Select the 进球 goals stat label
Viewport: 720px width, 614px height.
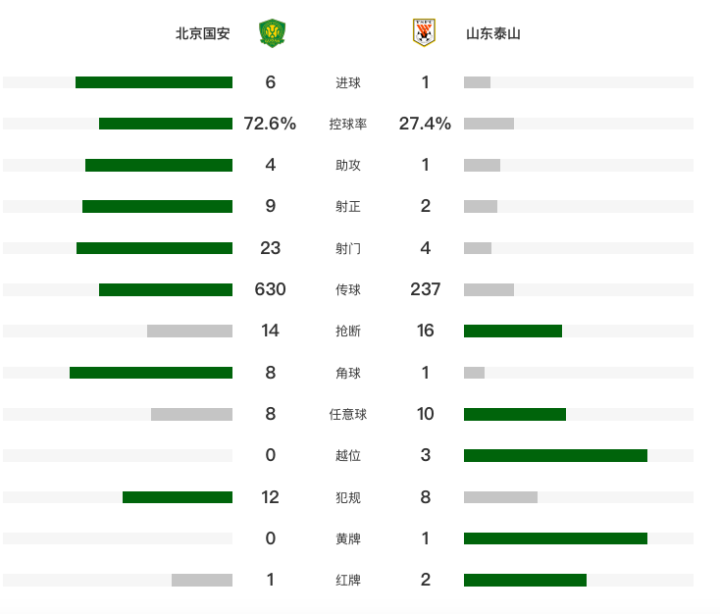[x=348, y=83]
